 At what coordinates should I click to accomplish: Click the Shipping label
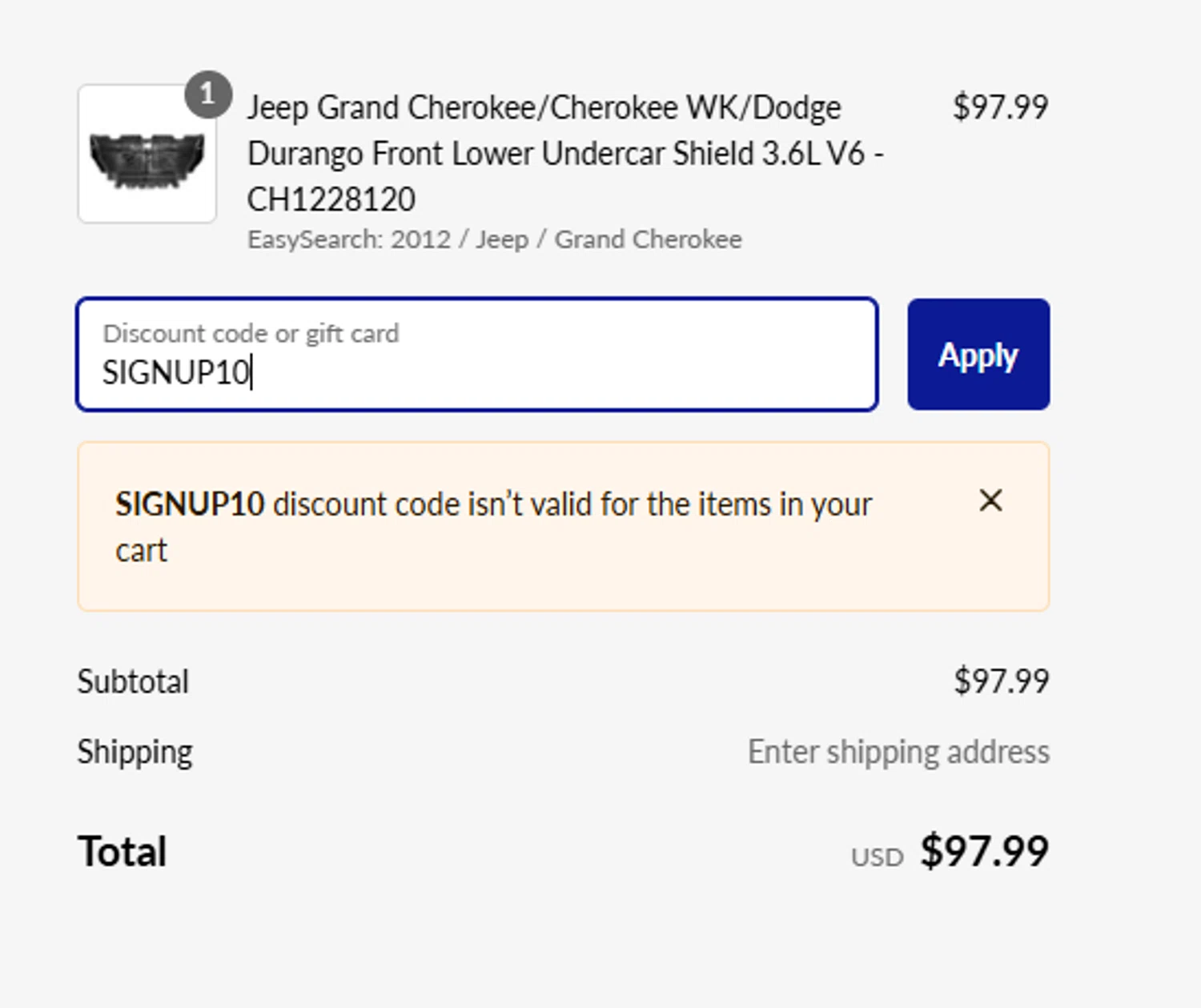click(135, 752)
